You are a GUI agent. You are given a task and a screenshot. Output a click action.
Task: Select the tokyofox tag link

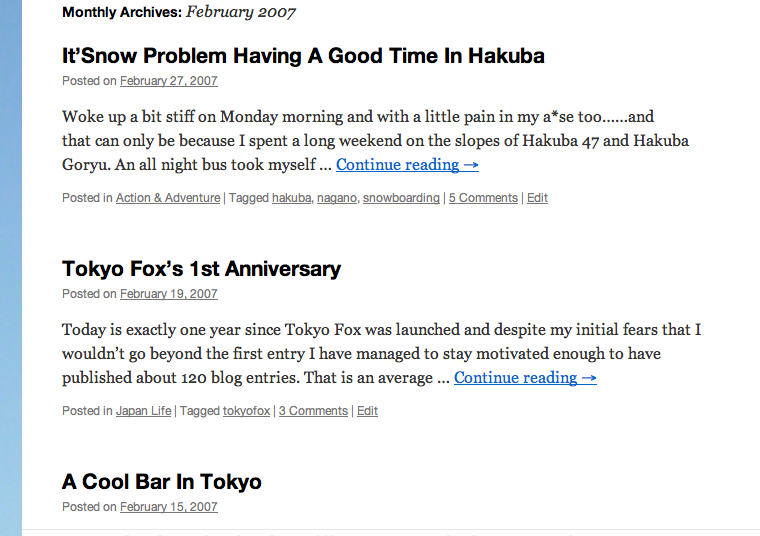click(246, 411)
